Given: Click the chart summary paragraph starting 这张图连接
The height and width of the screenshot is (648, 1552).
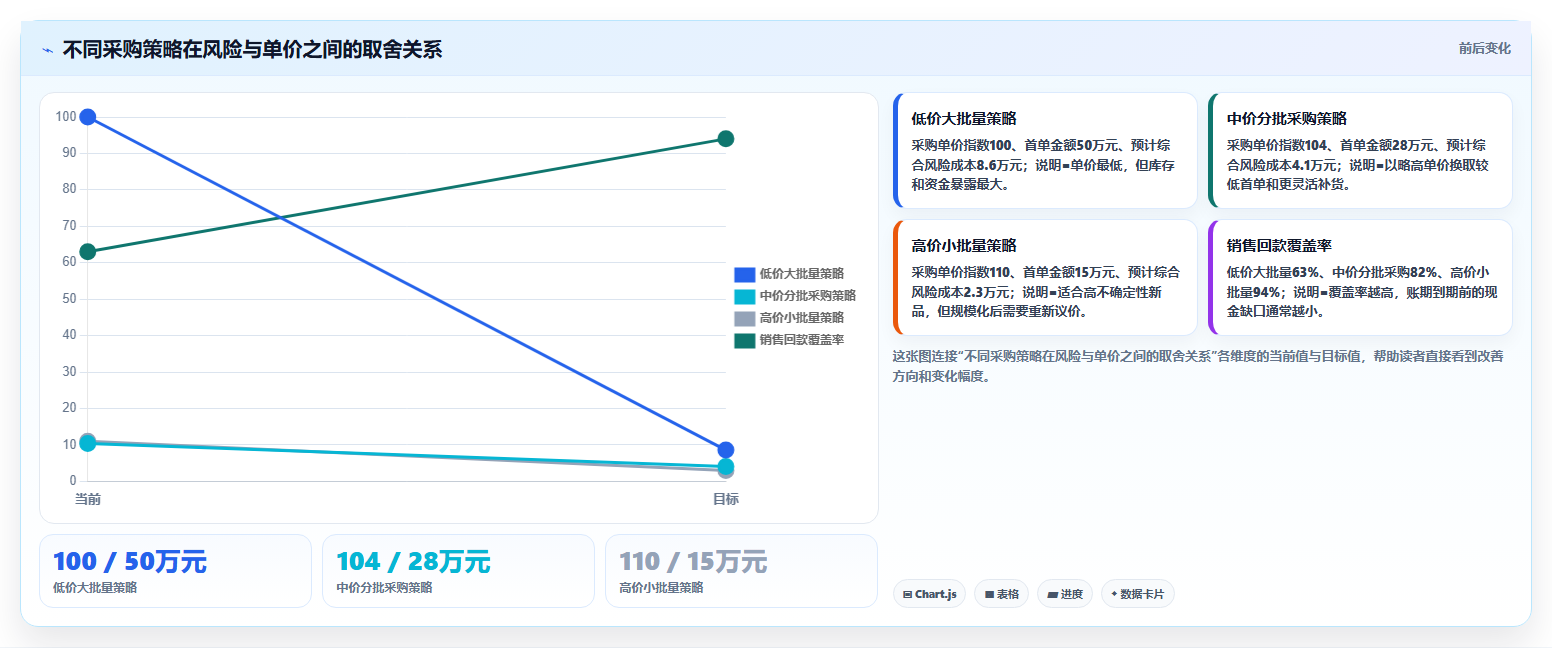Looking at the screenshot, I should 1198,366.
